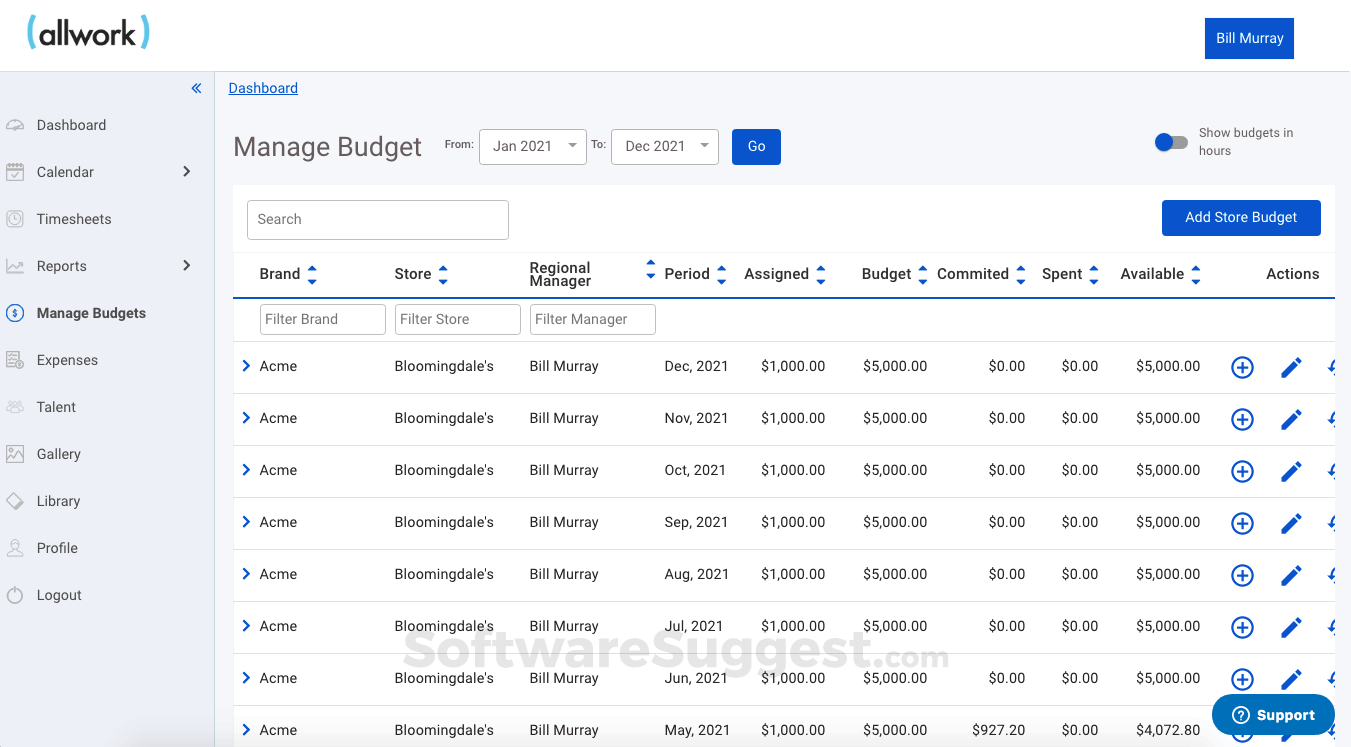Click the add icon on the Dec 2021 row

point(1242,367)
